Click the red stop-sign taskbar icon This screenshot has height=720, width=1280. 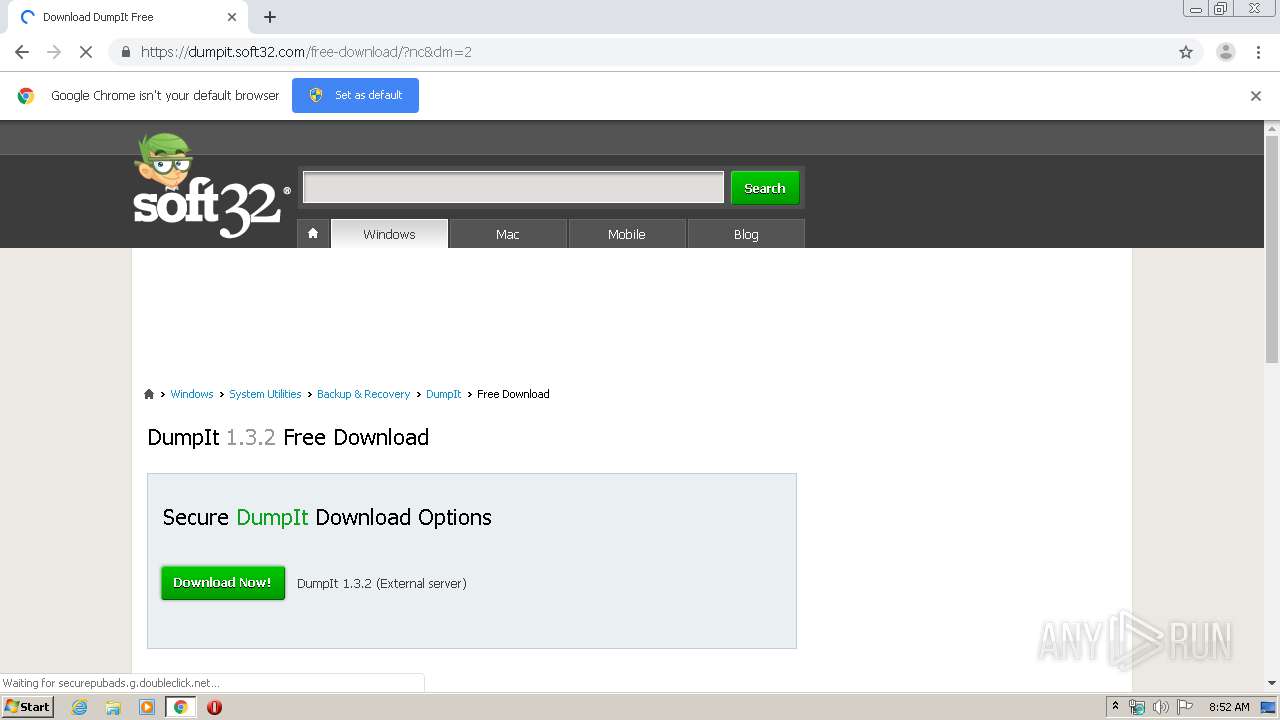[x=214, y=707]
